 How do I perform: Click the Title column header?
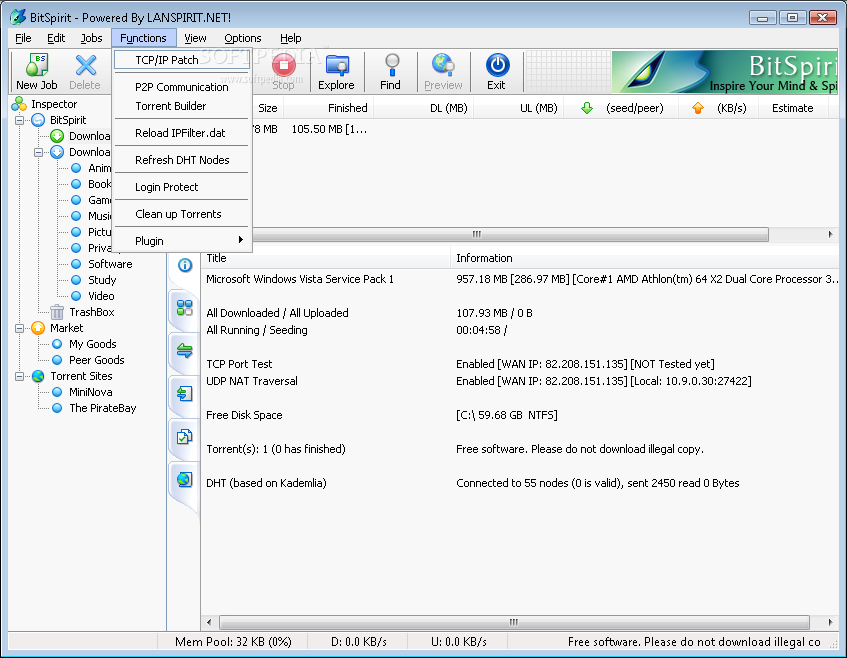pos(326,258)
